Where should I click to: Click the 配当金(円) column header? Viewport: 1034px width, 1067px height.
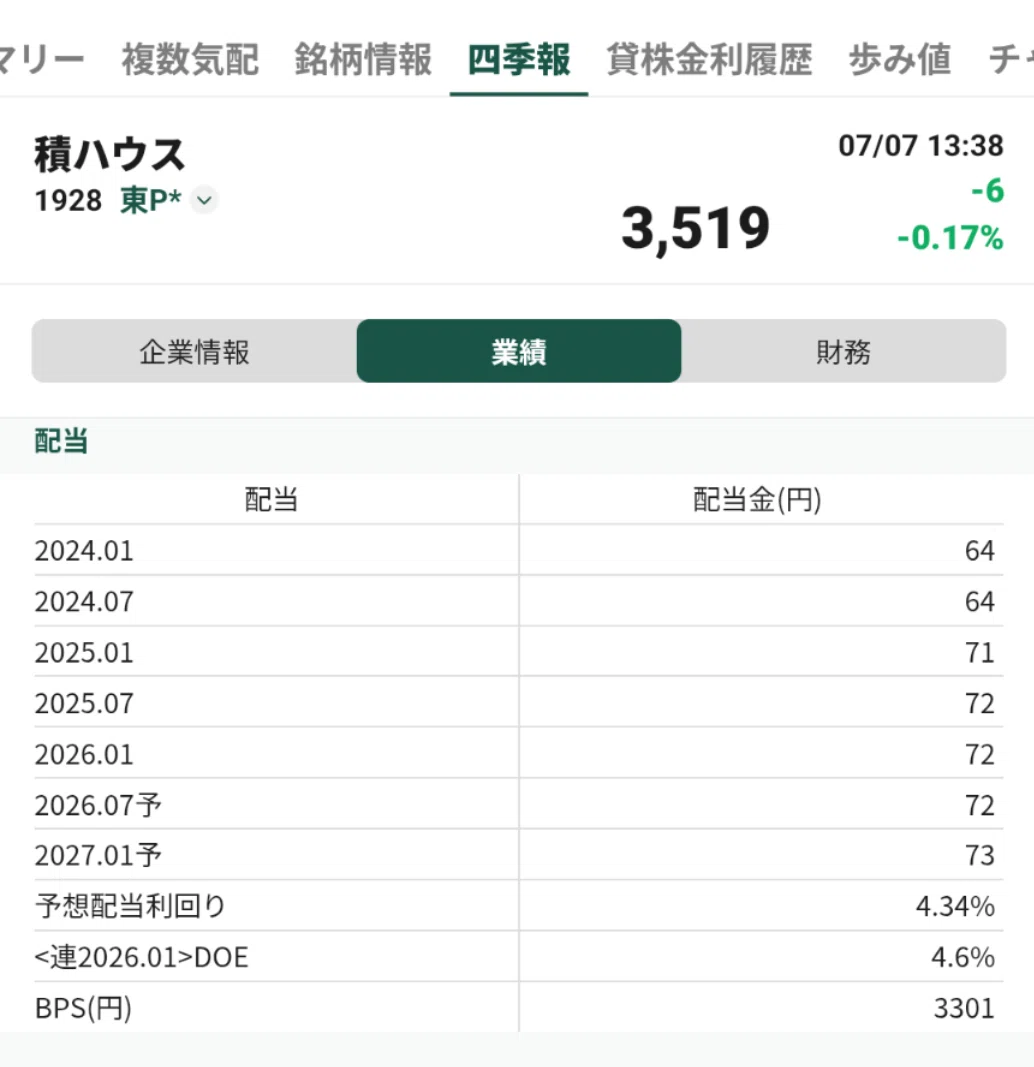(757, 499)
